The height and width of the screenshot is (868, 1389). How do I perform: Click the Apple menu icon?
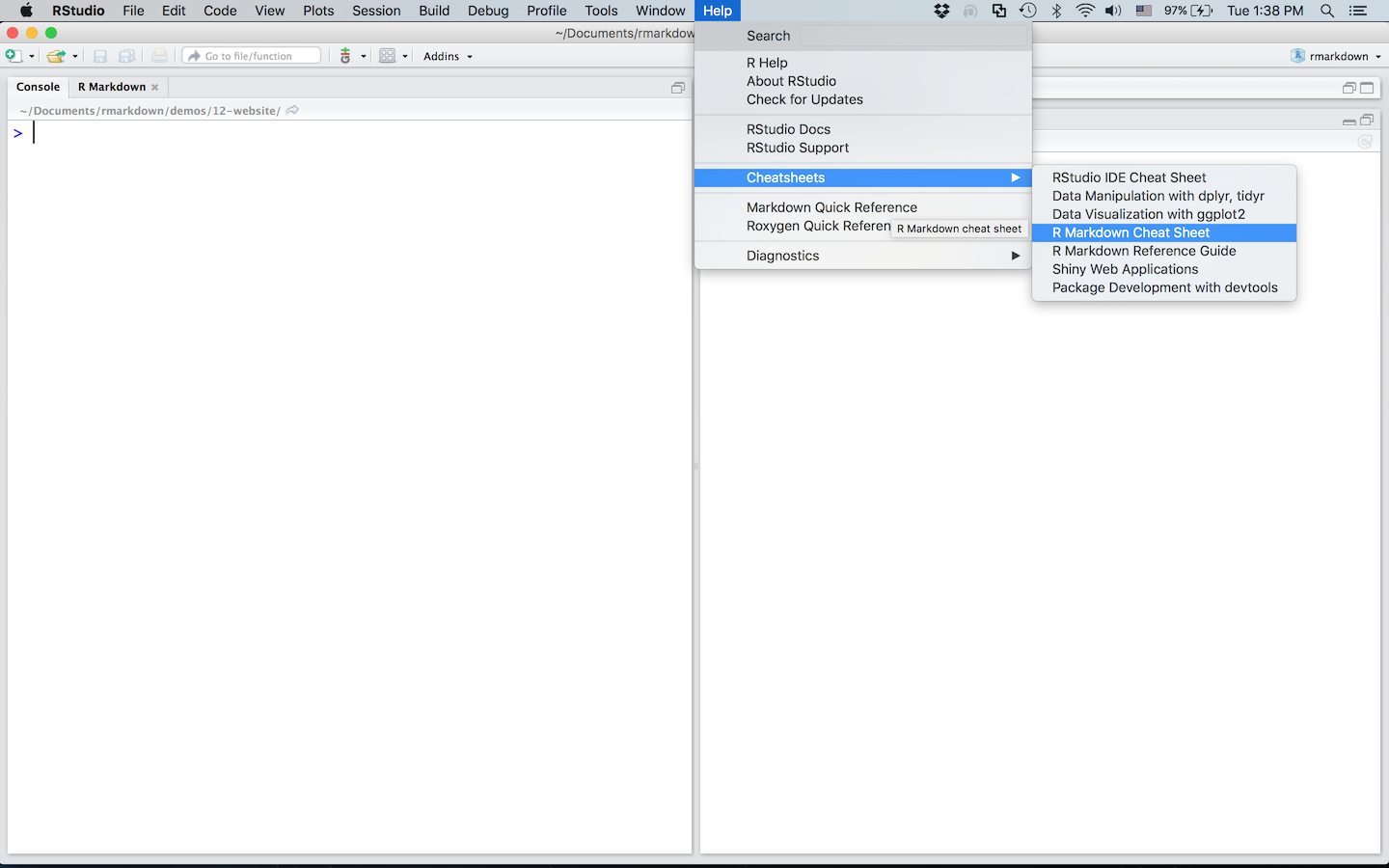(x=26, y=11)
